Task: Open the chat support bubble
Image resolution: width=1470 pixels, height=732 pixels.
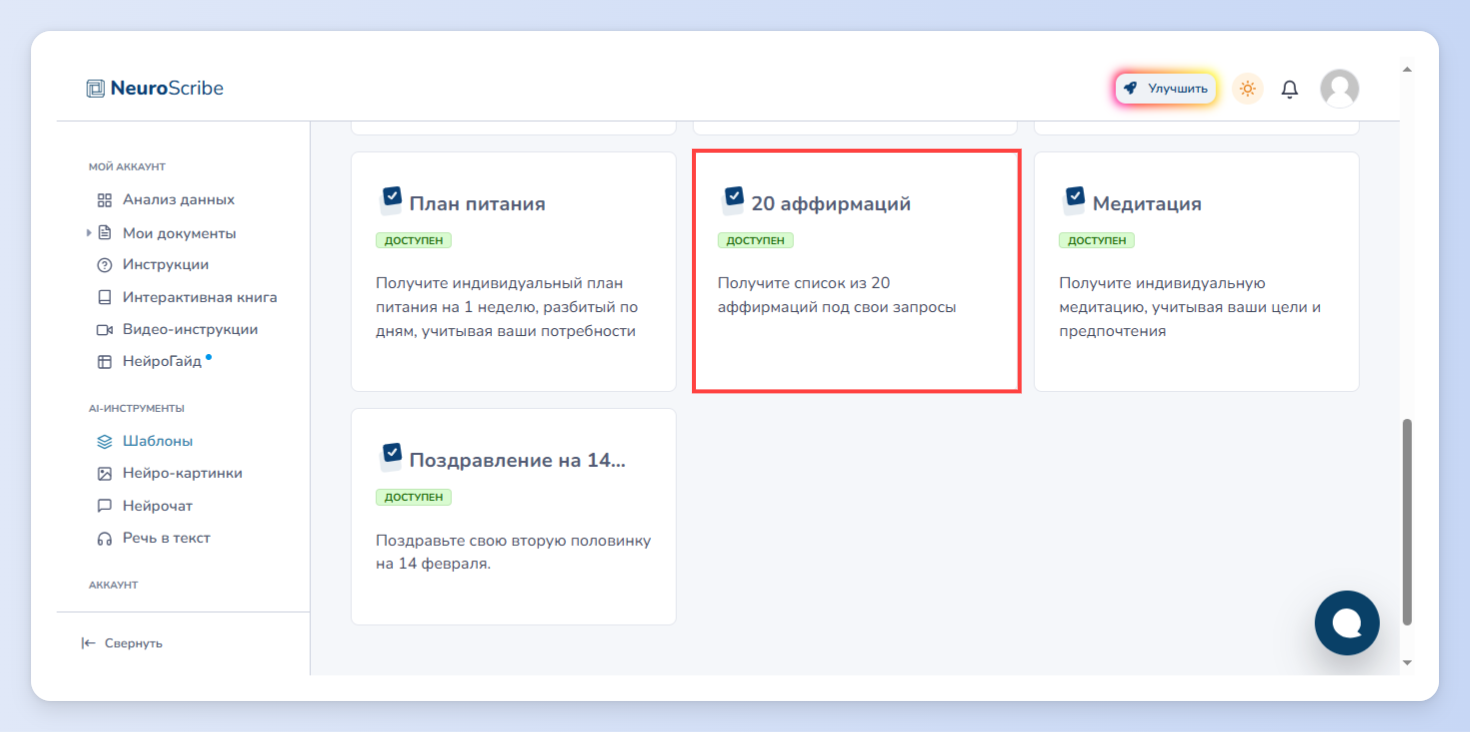Action: pos(1347,623)
